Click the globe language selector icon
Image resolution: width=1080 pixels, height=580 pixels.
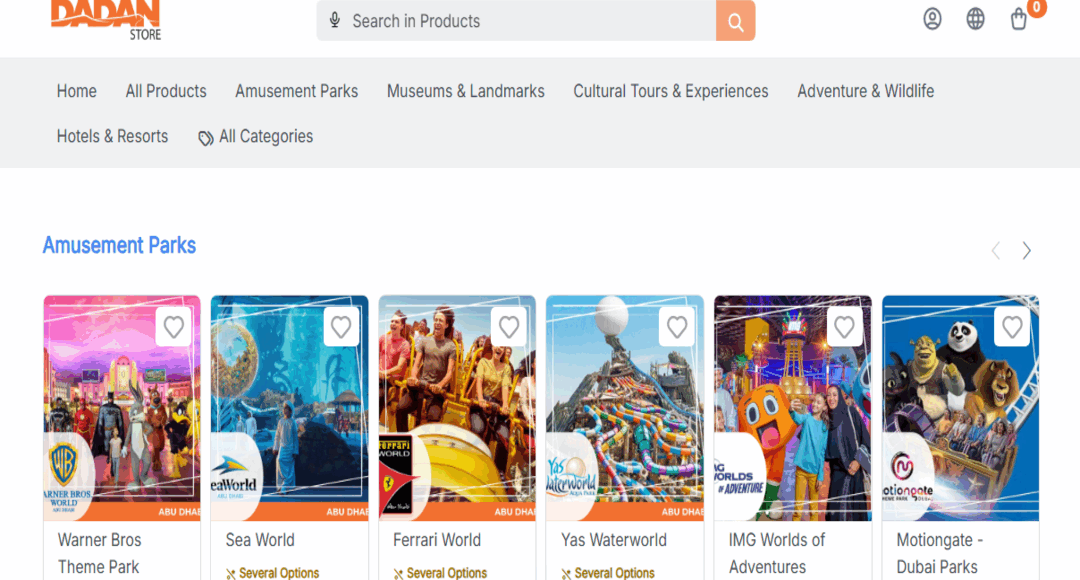(x=975, y=19)
